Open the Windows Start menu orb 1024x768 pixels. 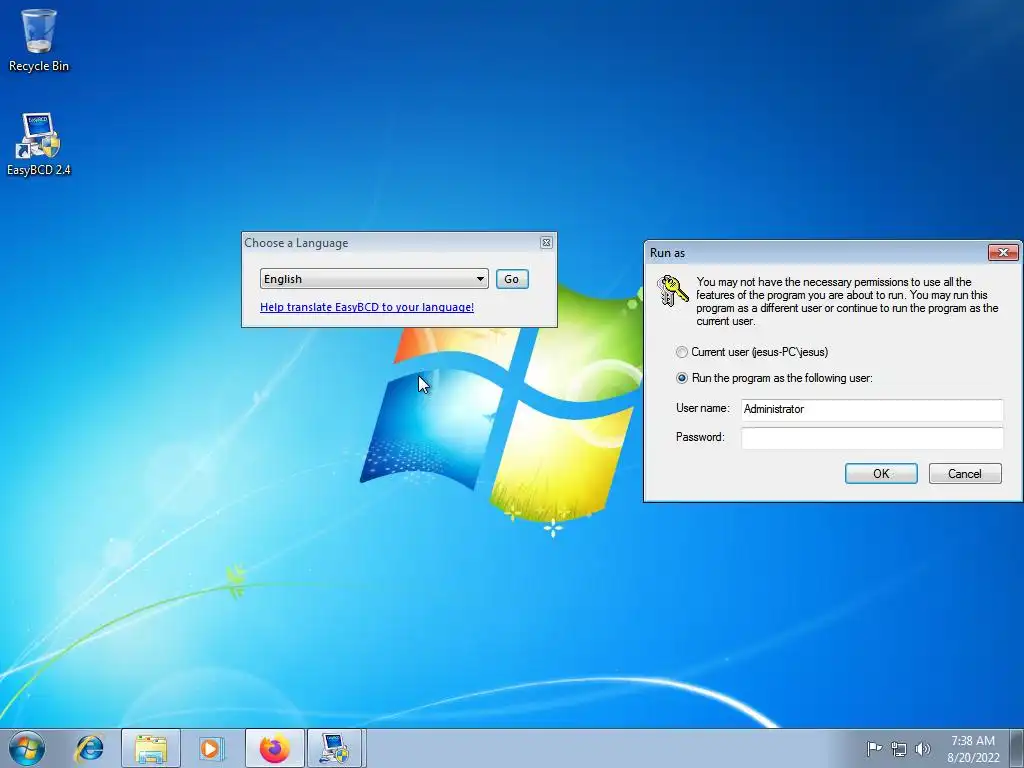[x=27, y=748]
